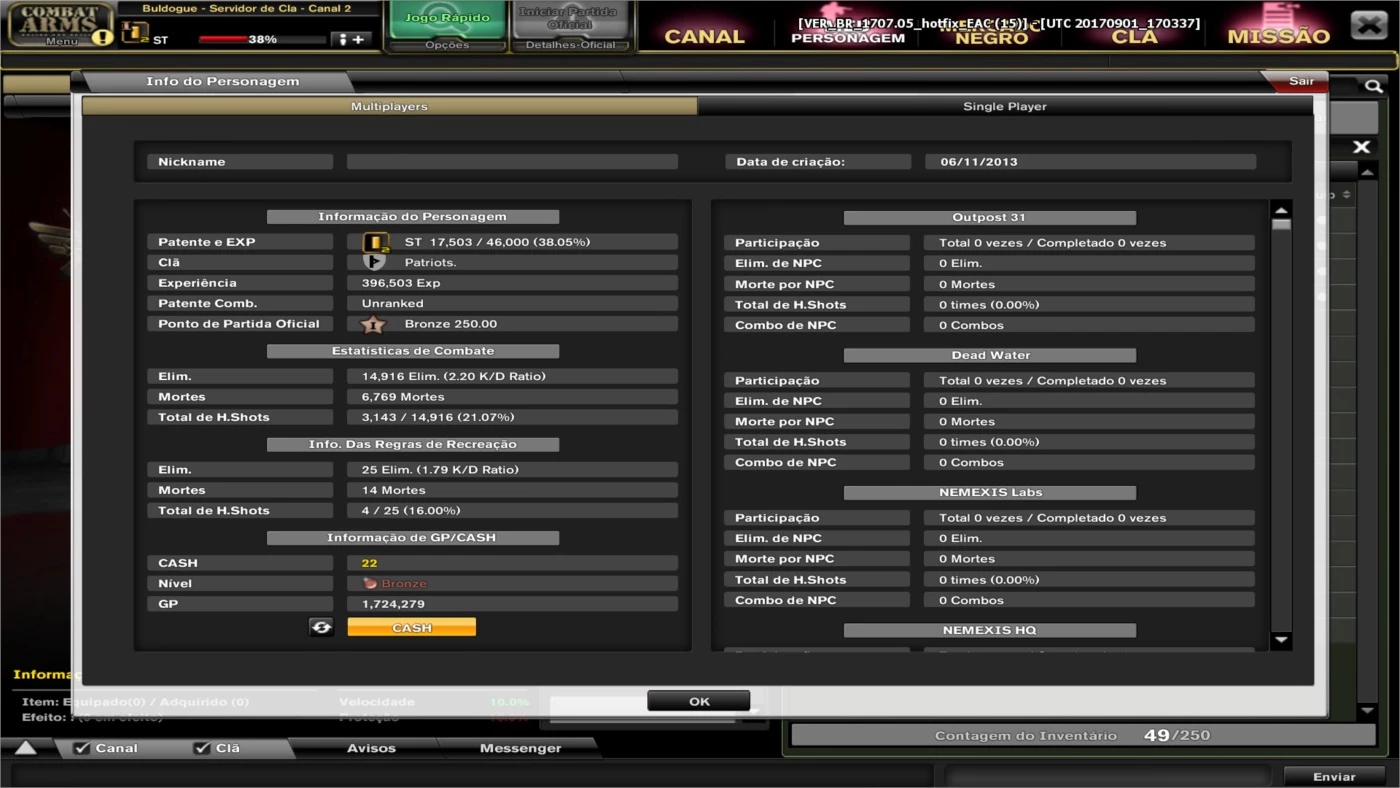Expand chat window with up arrow

[25, 748]
